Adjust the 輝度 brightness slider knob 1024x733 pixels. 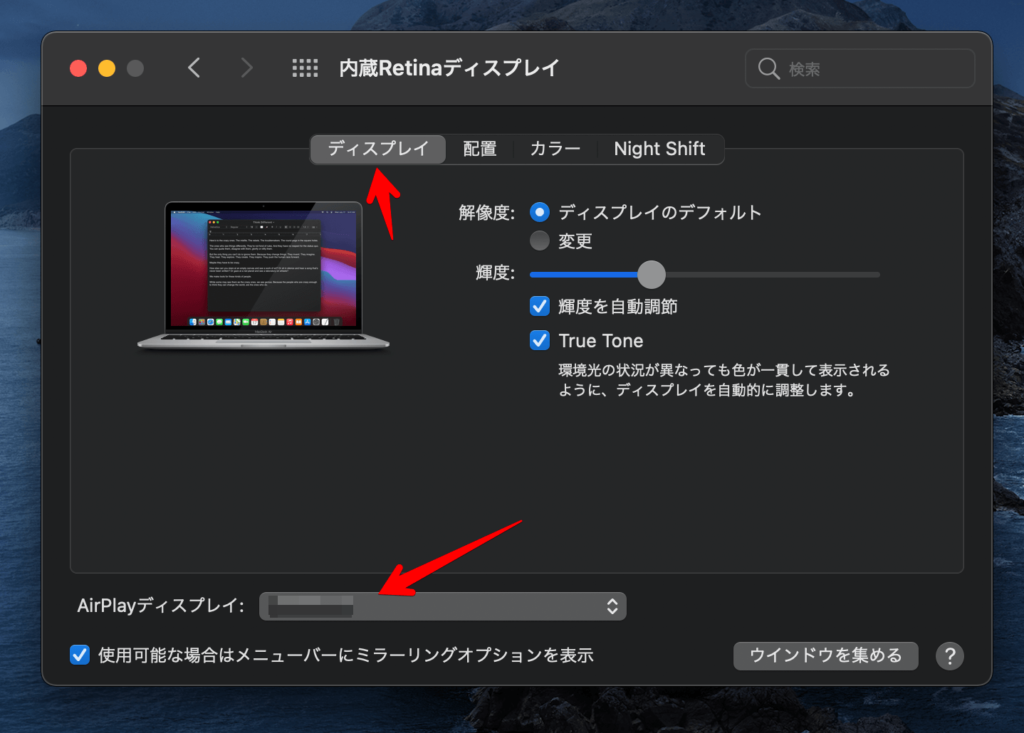pyautogui.click(x=651, y=275)
